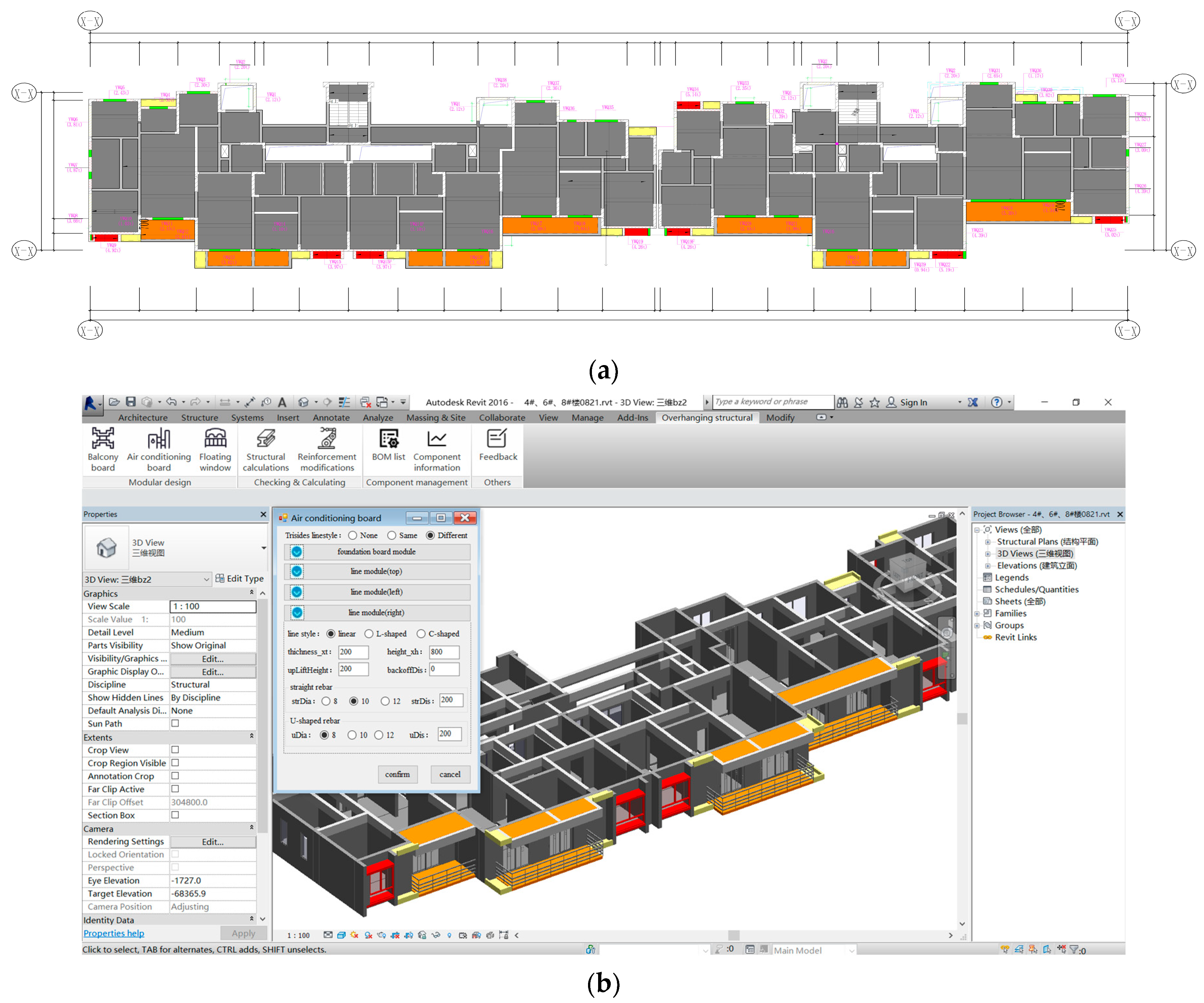Select the C-shaped line style radio button
The width and height of the screenshot is (1204, 1003).
pyautogui.click(x=421, y=634)
